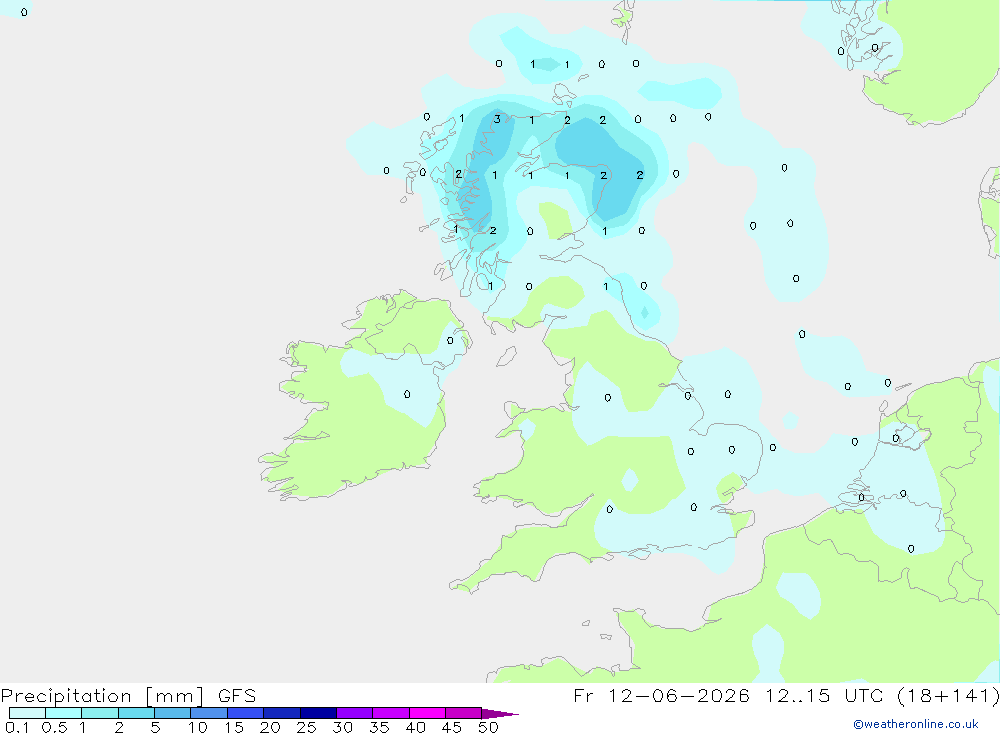Pick legend swatch between 0.5 and 1

(x=64, y=713)
